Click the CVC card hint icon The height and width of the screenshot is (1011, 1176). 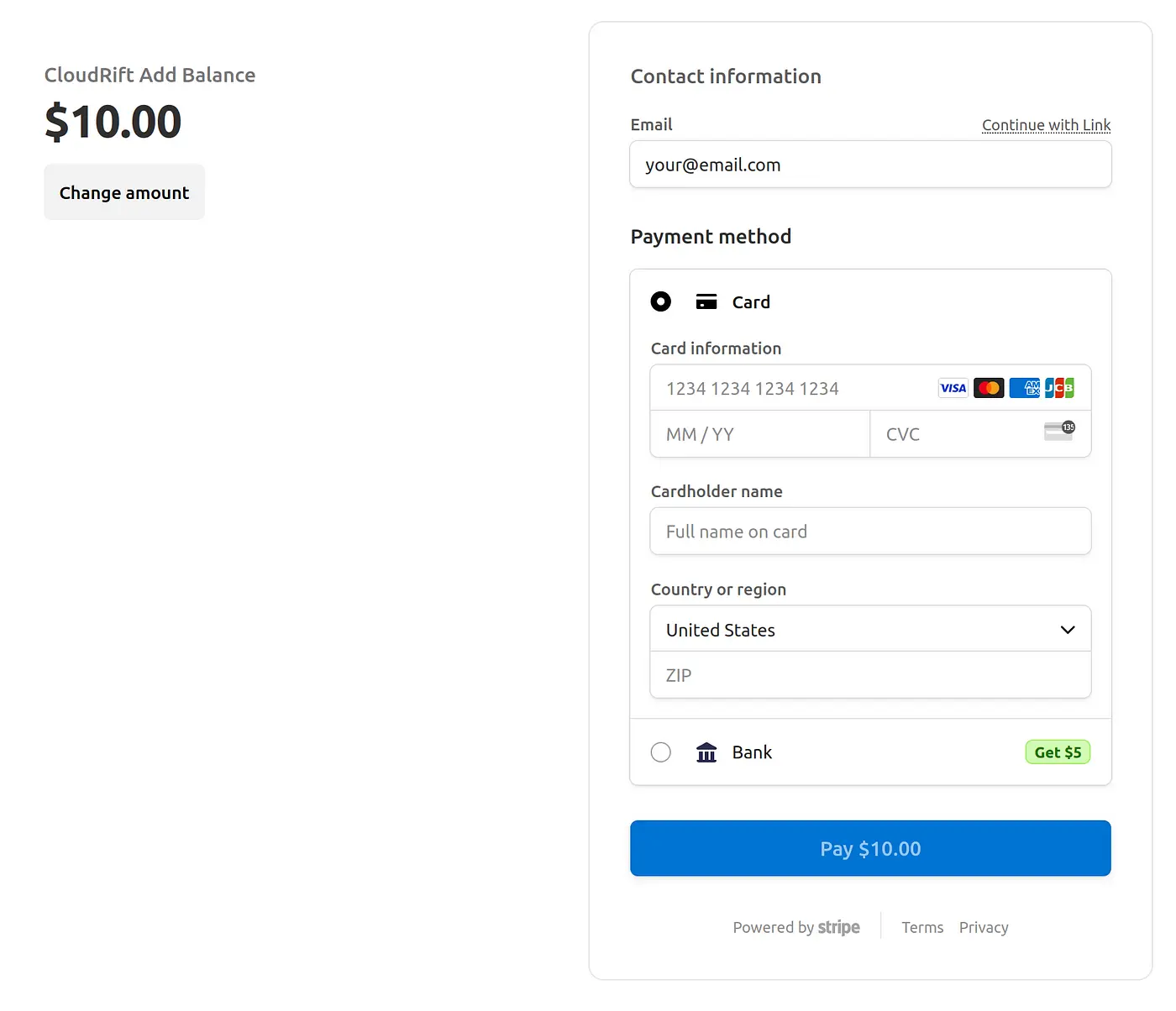(1059, 432)
